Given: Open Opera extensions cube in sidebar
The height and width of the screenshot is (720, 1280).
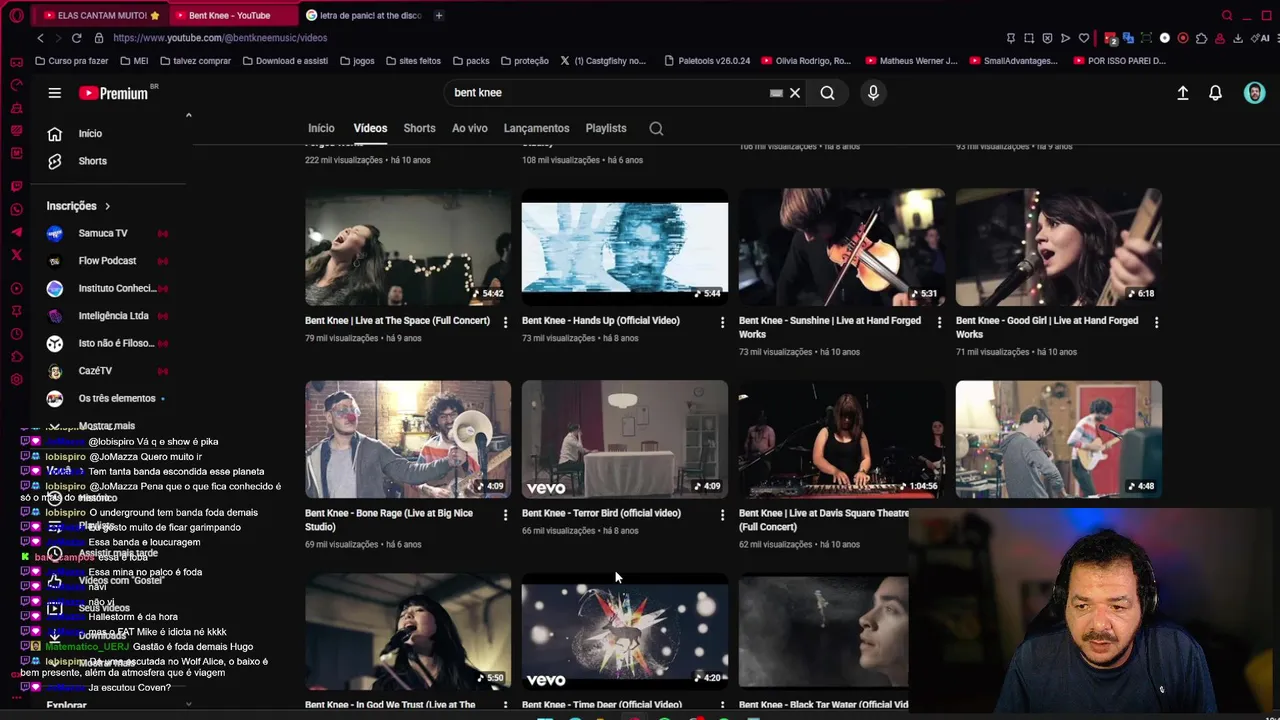Looking at the screenshot, I should pos(16,357).
